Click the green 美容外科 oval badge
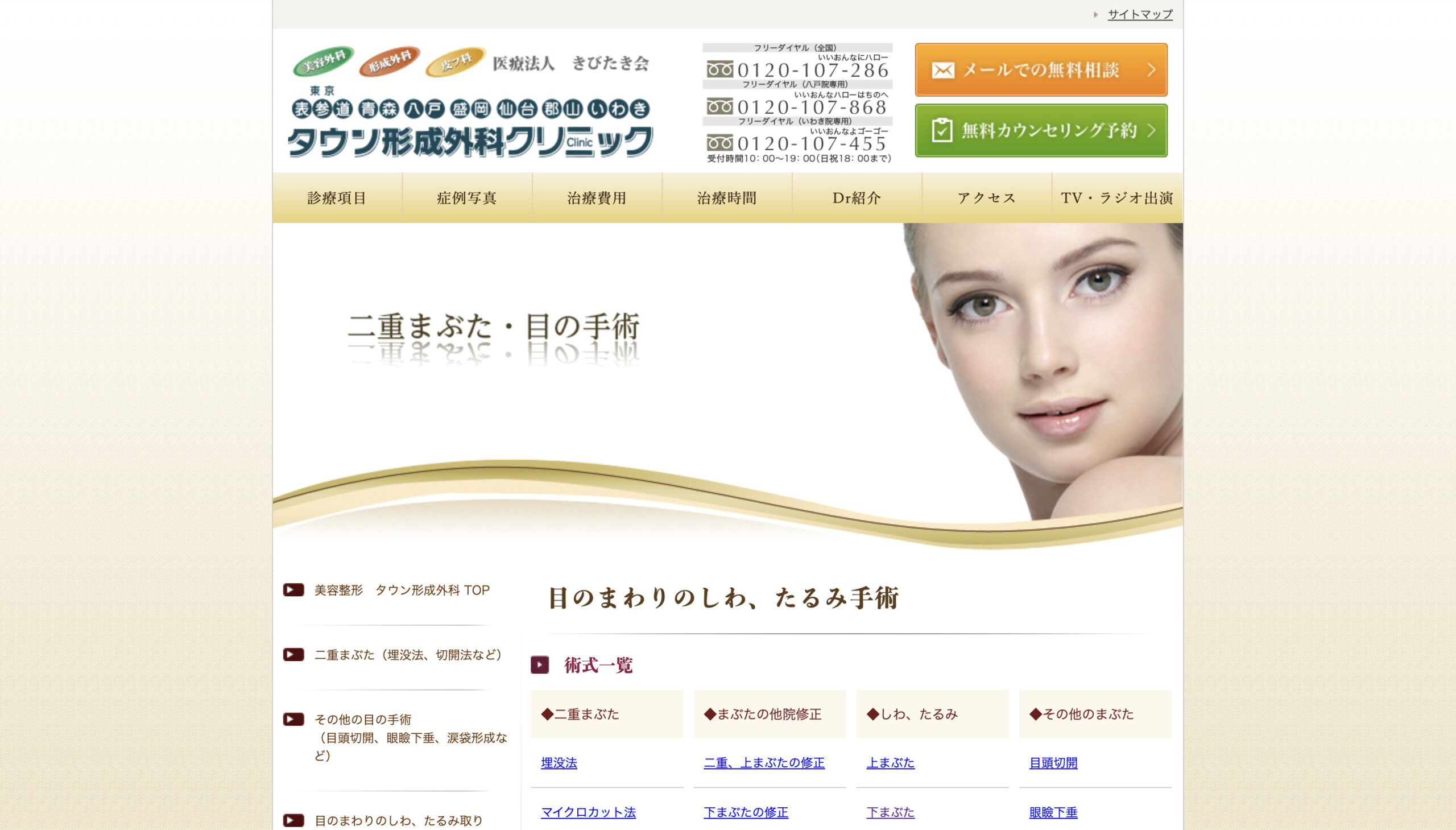1456x830 pixels. point(323,61)
